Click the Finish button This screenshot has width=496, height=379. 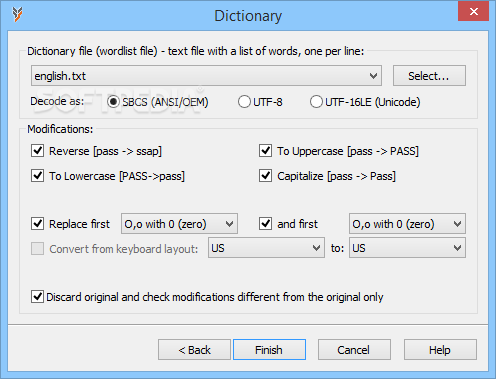[x=269, y=350]
